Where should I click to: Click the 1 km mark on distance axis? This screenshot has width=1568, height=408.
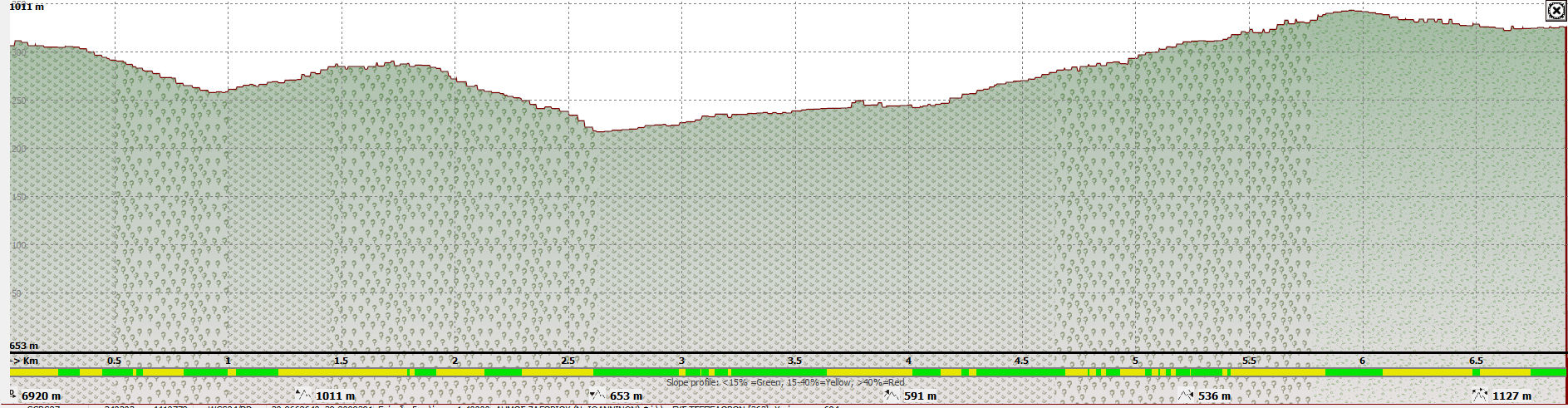tap(228, 361)
